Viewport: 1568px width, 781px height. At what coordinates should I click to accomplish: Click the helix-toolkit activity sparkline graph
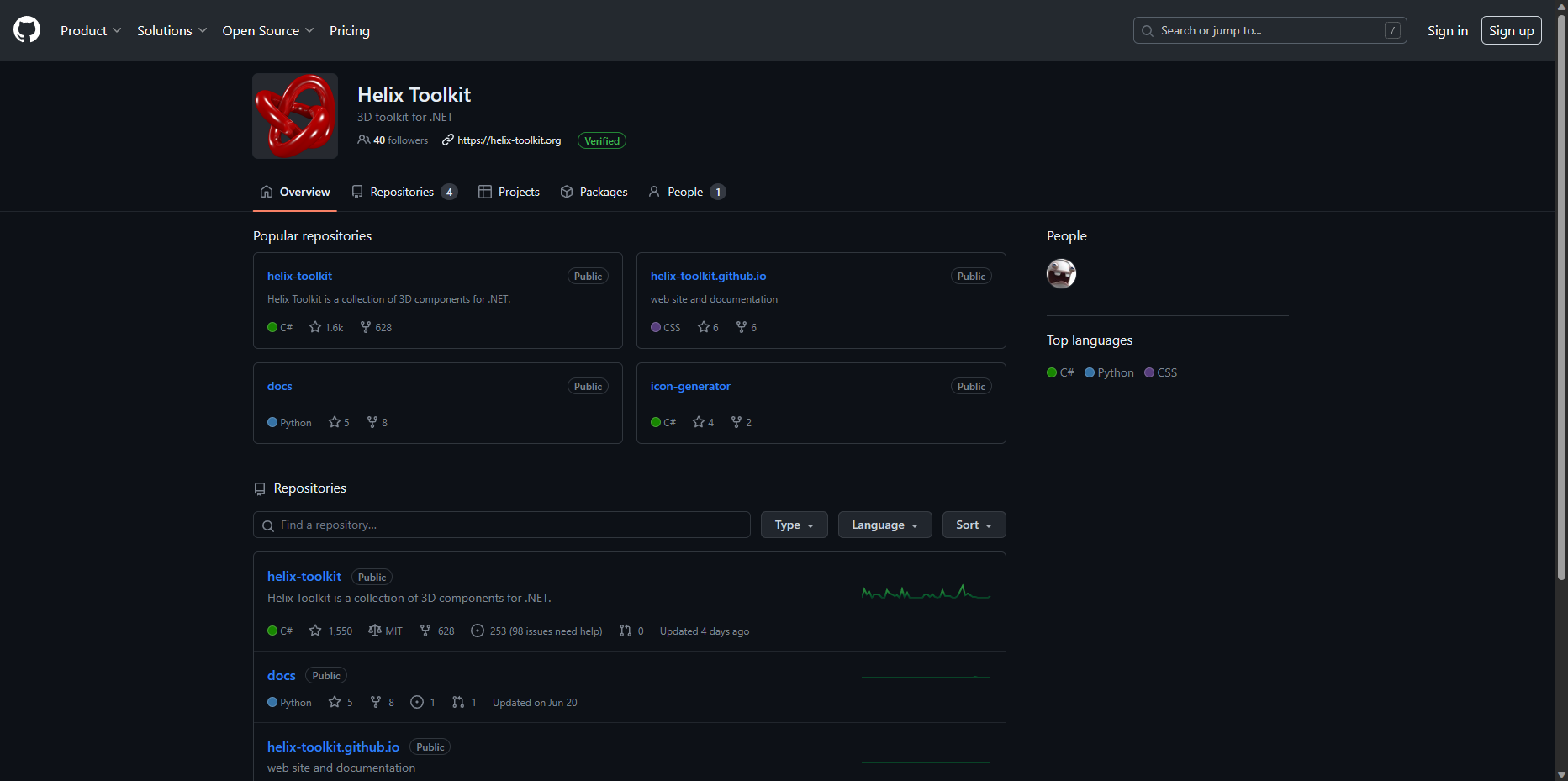click(926, 592)
